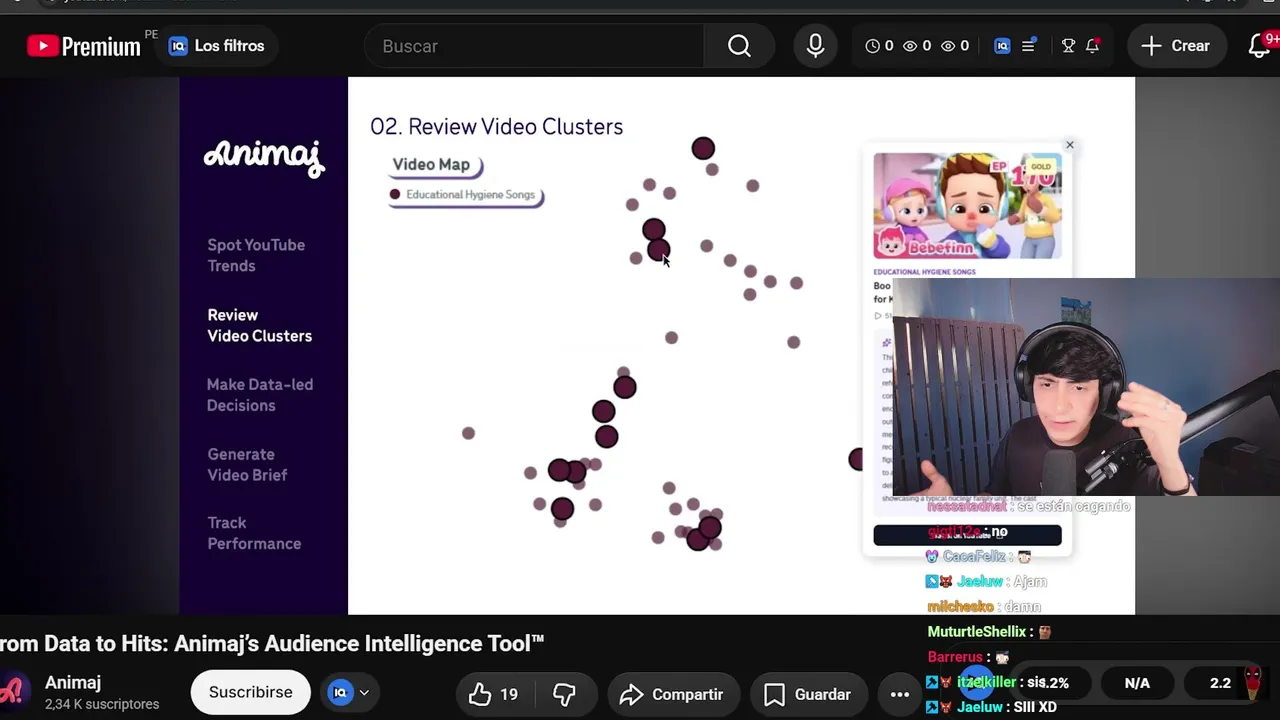Subscribe with the Suscribirse button
1280x720 pixels.
251,692
